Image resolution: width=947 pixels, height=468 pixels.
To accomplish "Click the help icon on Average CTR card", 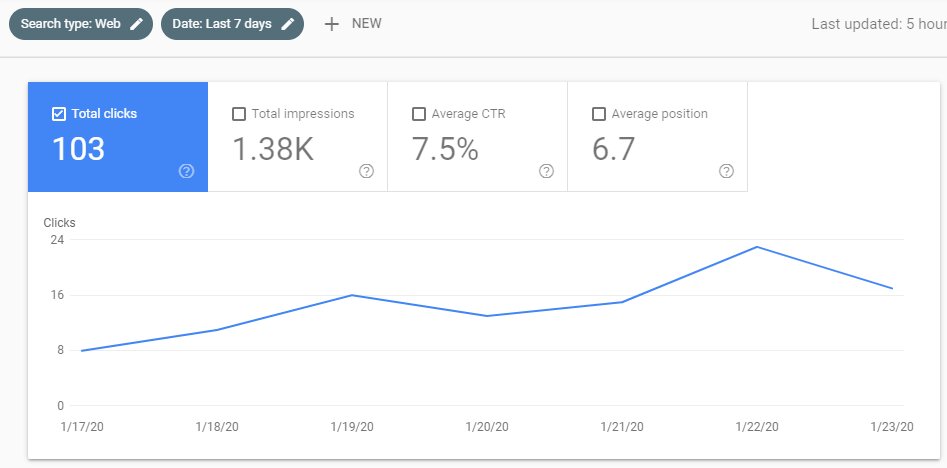I will coord(546,171).
